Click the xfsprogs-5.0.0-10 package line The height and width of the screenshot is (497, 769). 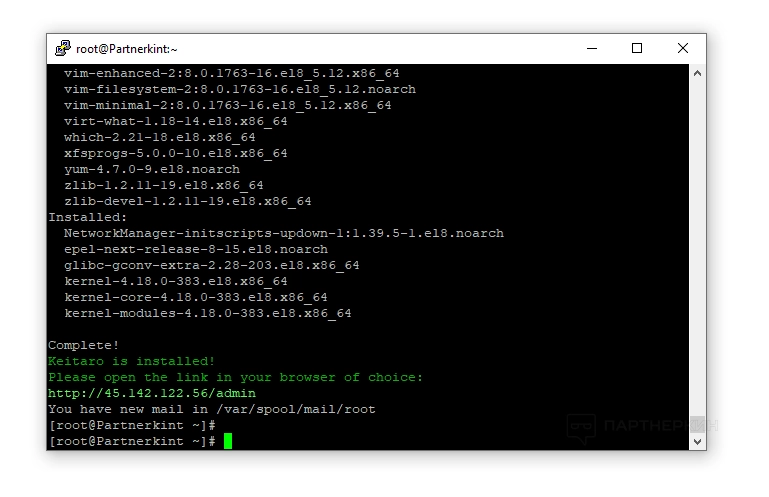(176, 153)
